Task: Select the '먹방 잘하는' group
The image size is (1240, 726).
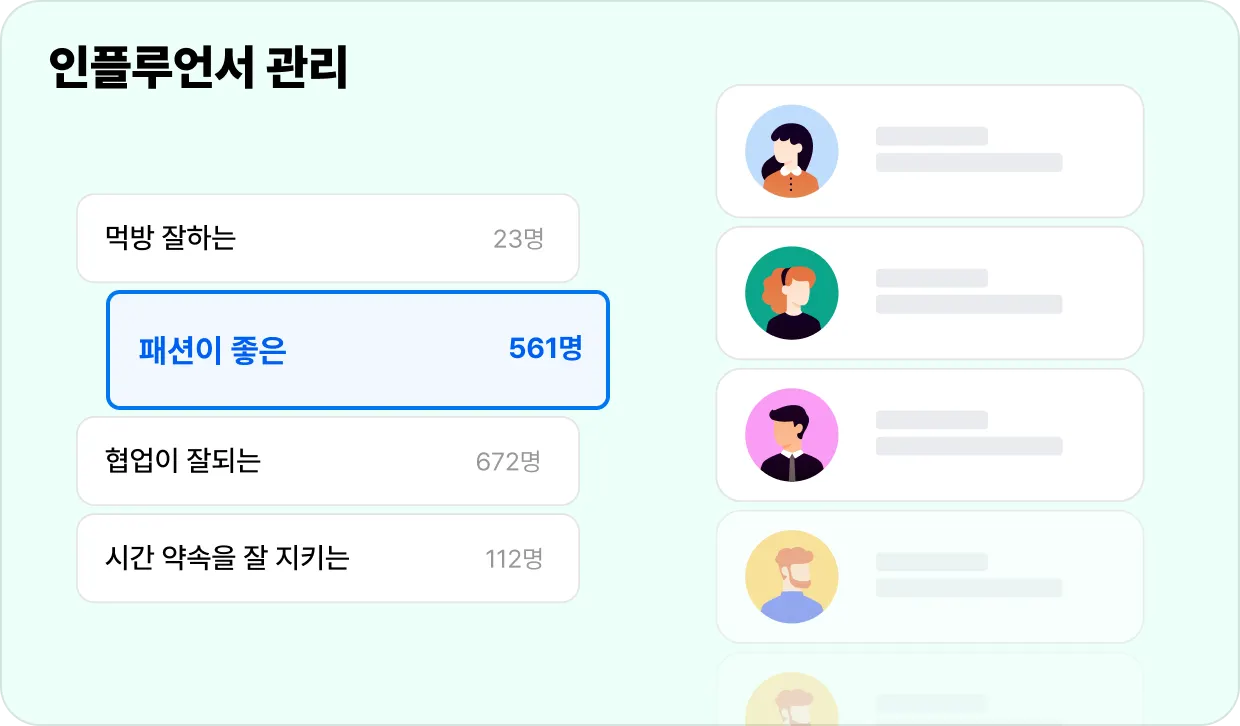Action: point(328,238)
